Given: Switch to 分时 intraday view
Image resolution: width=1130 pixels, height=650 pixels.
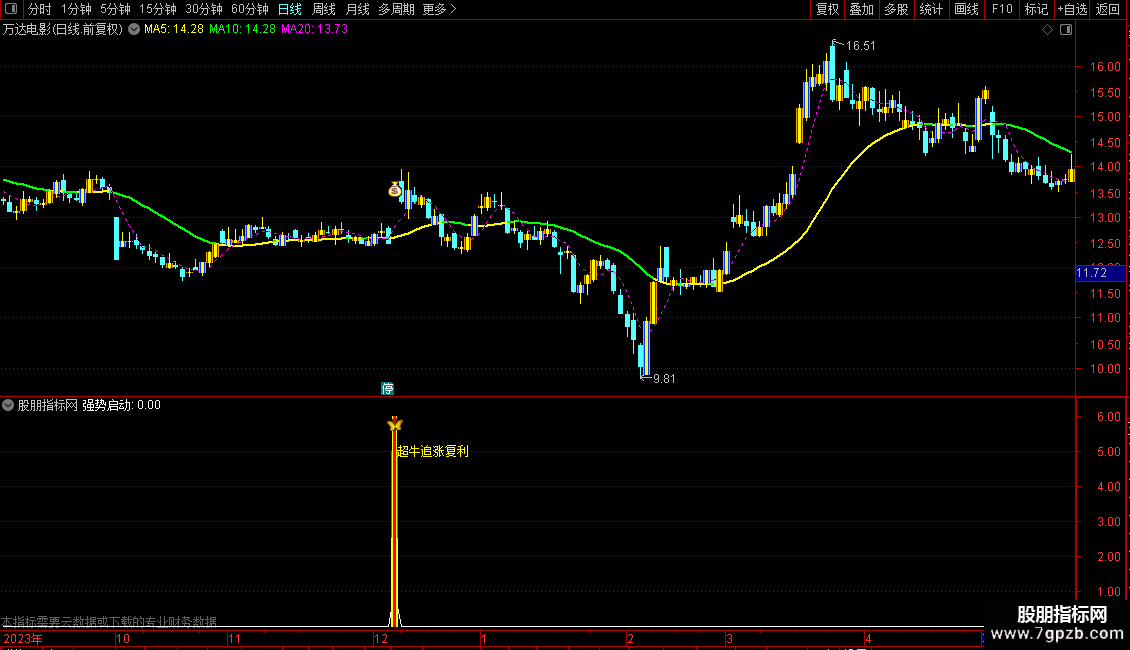Looking at the screenshot, I should click(x=40, y=9).
